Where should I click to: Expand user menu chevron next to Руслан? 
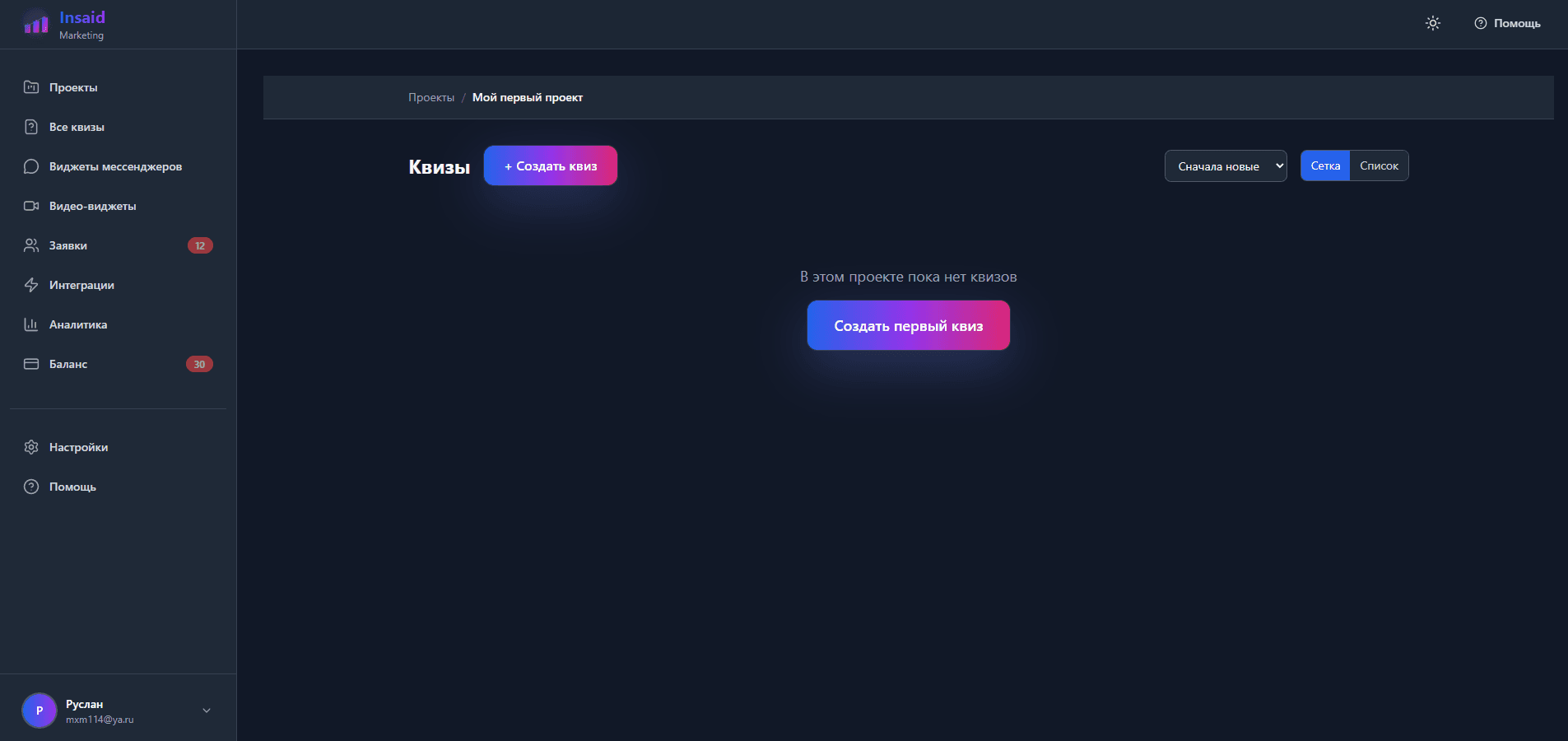pos(207,711)
